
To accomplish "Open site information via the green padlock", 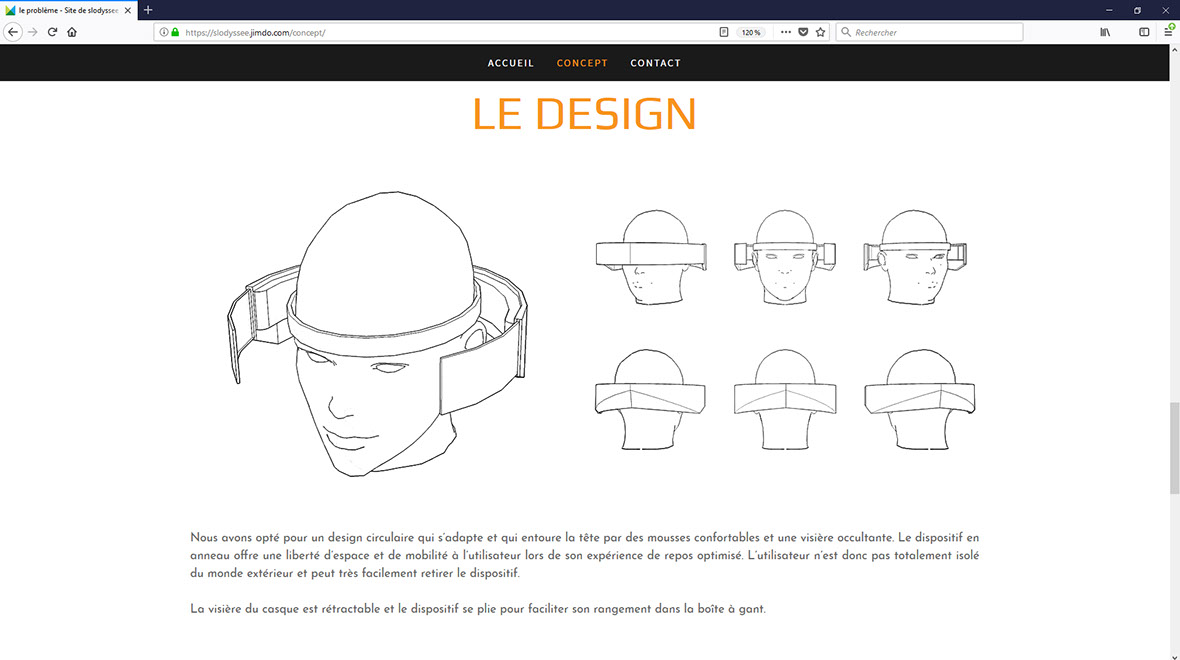I will tap(175, 32).
